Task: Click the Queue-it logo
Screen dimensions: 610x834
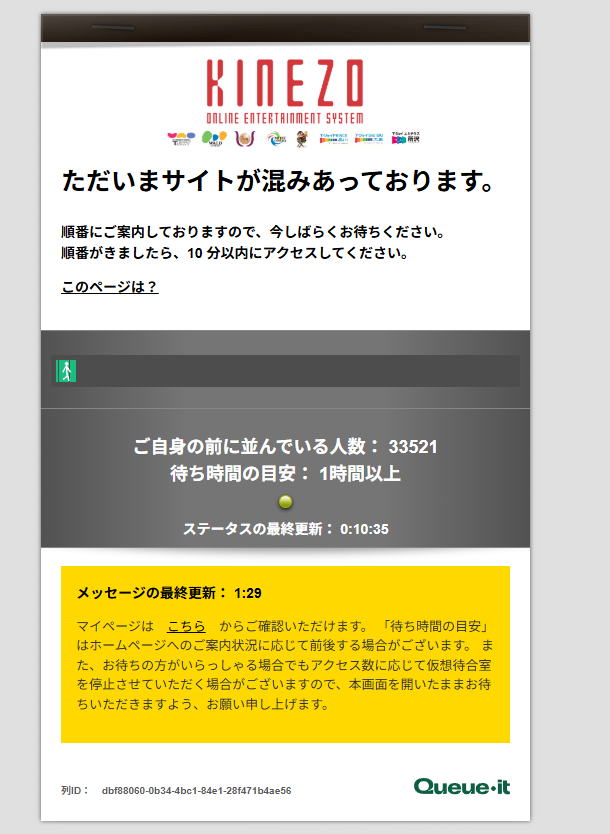Action: point(462,787)
